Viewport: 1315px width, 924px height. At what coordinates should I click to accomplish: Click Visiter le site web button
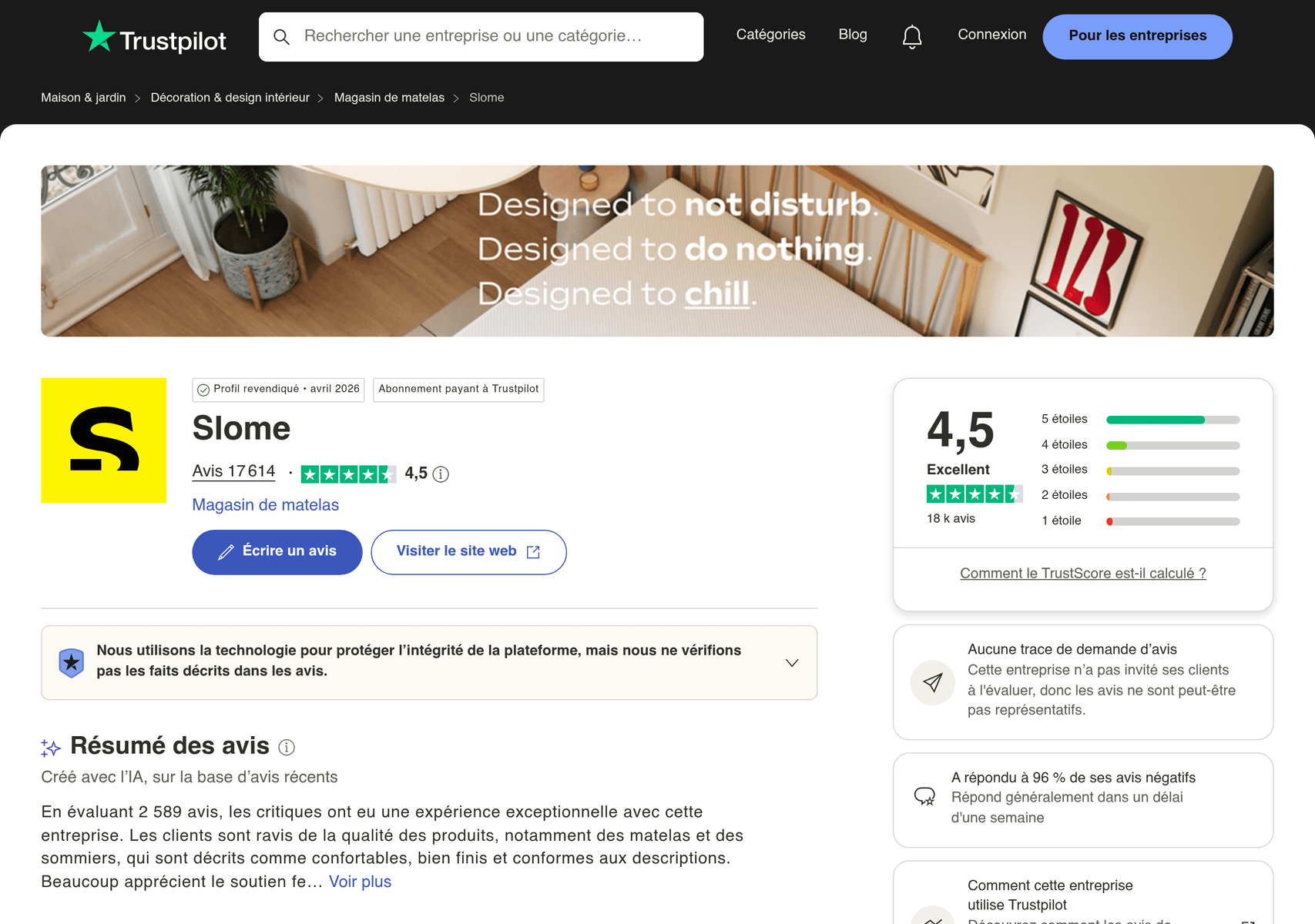pos(468,552)
